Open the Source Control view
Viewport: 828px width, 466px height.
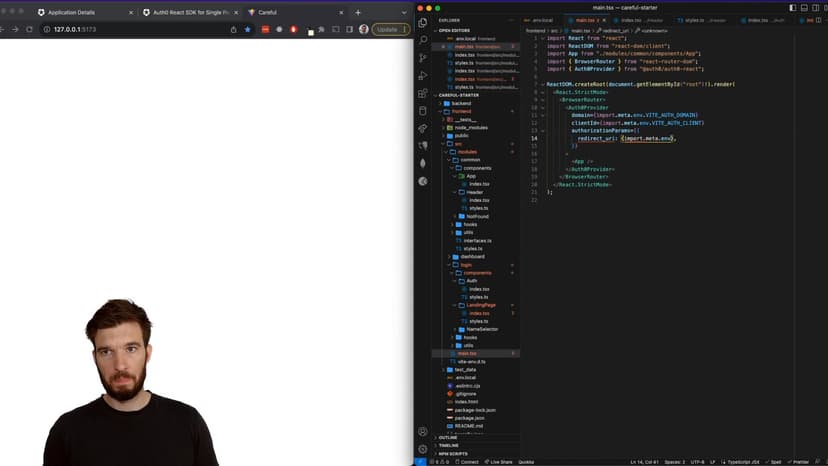423,58
